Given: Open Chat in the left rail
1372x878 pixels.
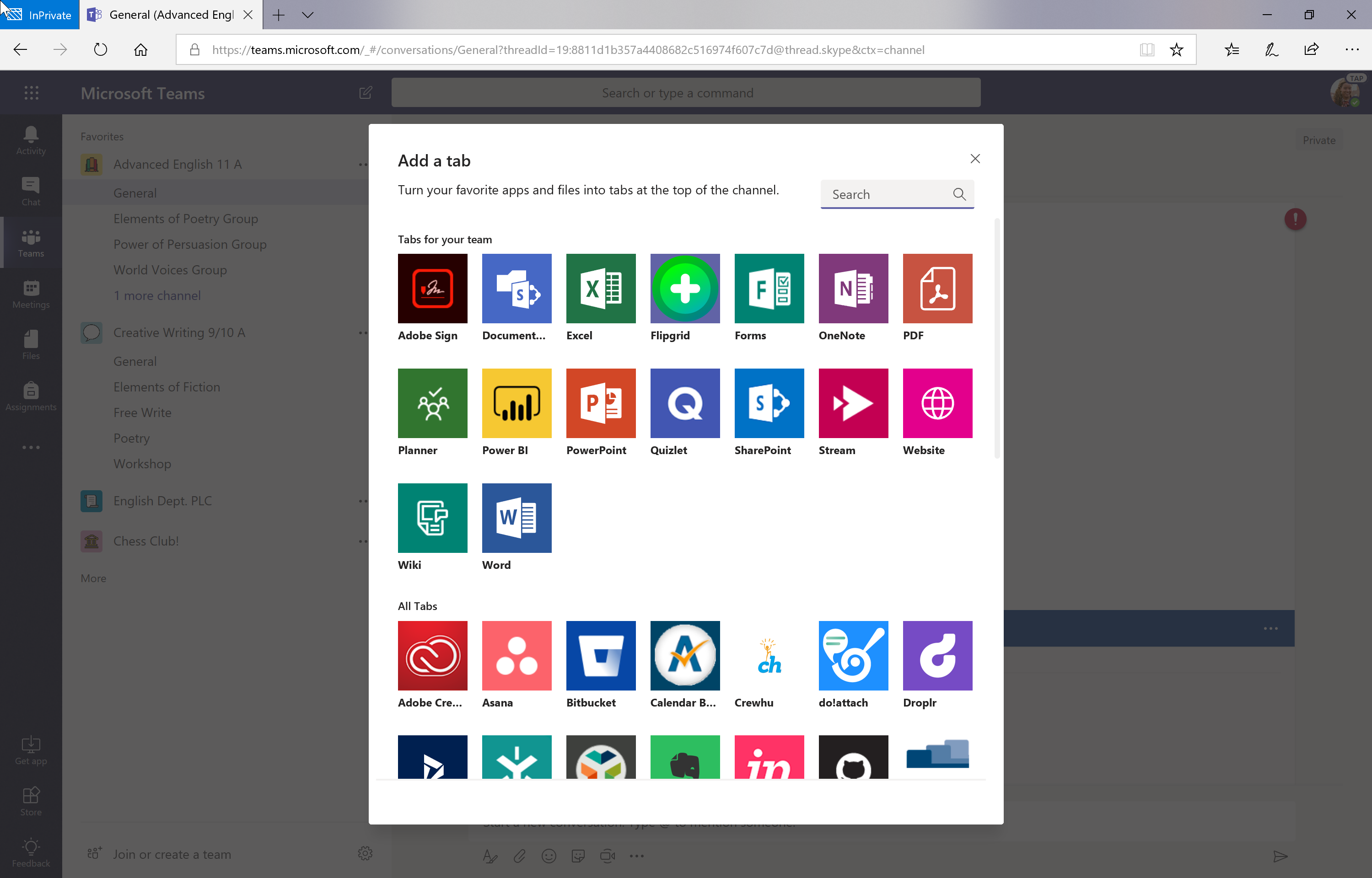Looking at the screenshot, I should pyautogui.click(x=31, y=192).
